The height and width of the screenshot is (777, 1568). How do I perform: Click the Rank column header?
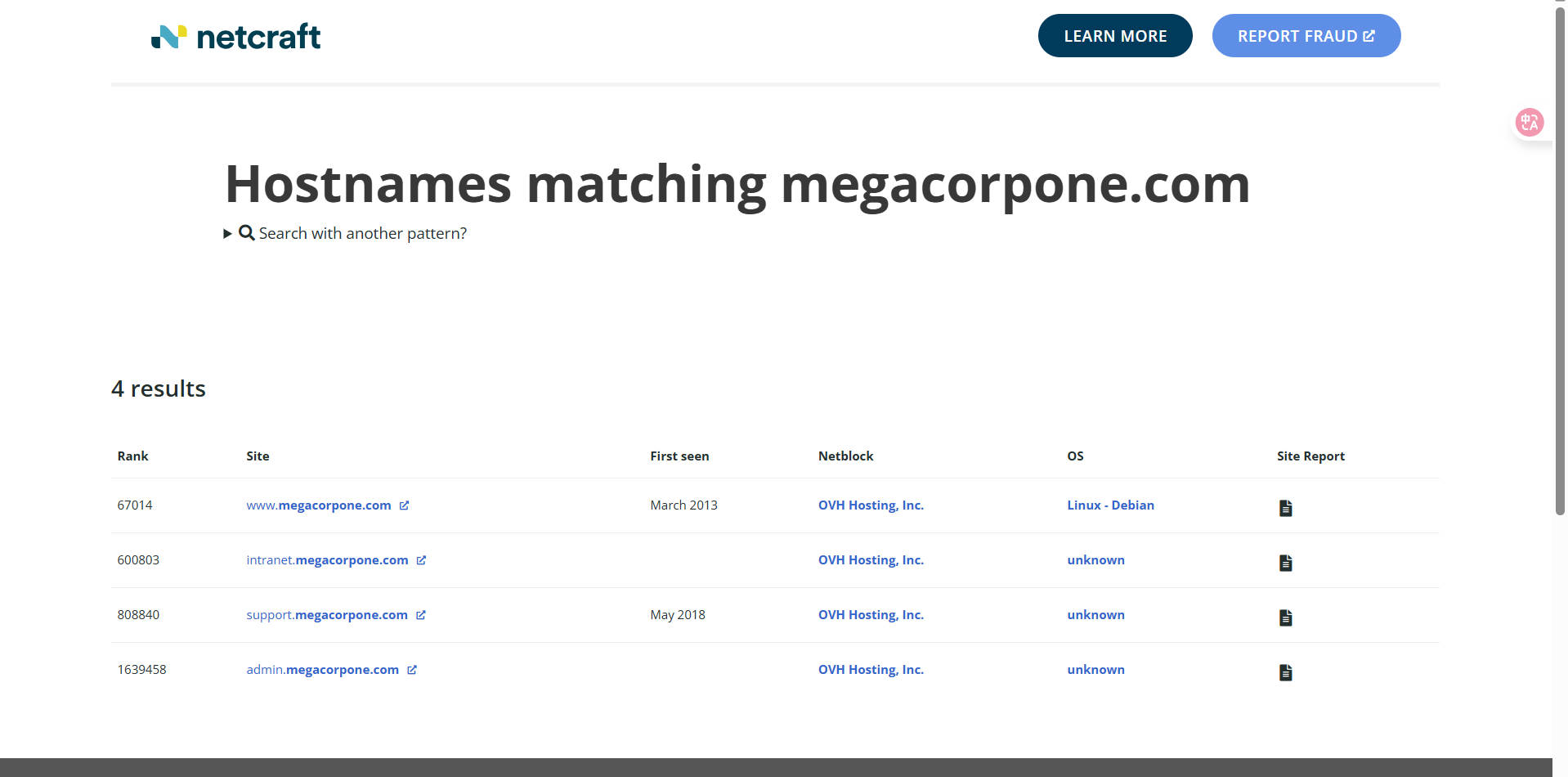point(132,456)
